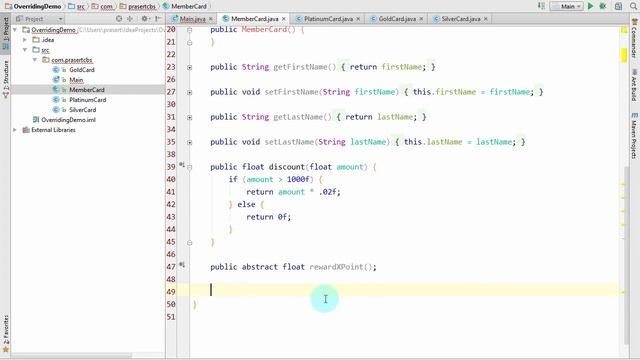Click MemberCard breadcrumb in navigation bar

[x=184, y=6]
